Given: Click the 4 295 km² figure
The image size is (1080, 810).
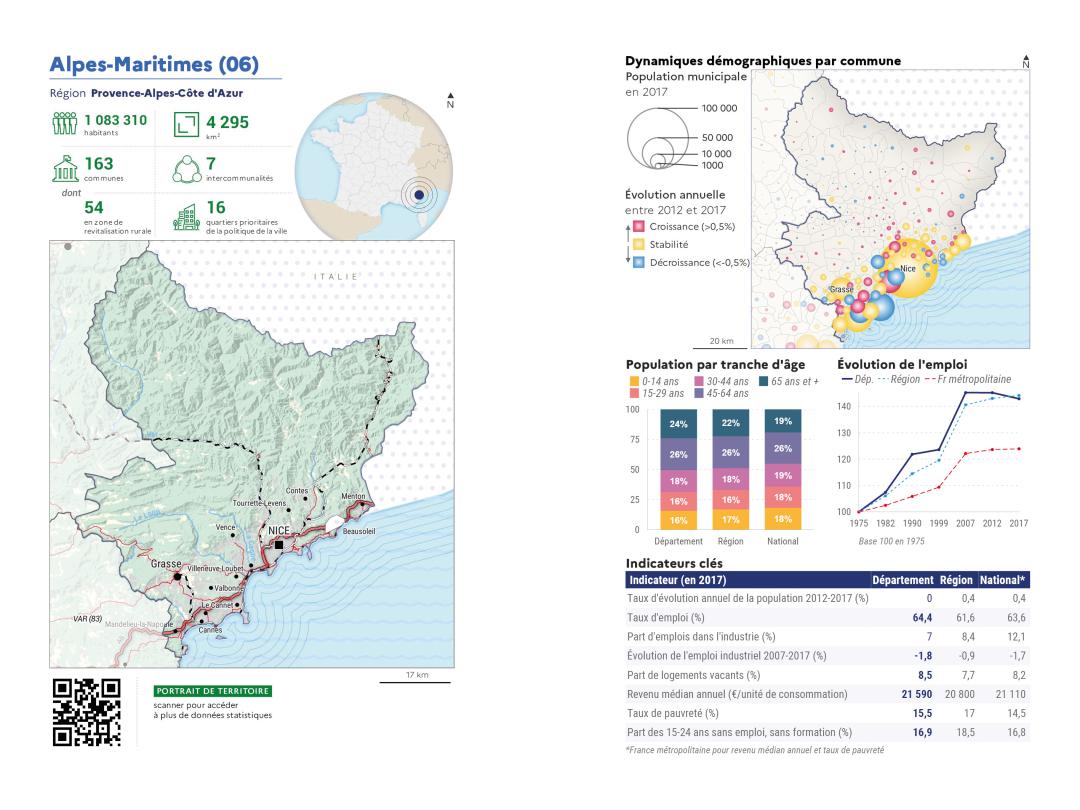Looking at the screenshot, I should click(227, 125).
